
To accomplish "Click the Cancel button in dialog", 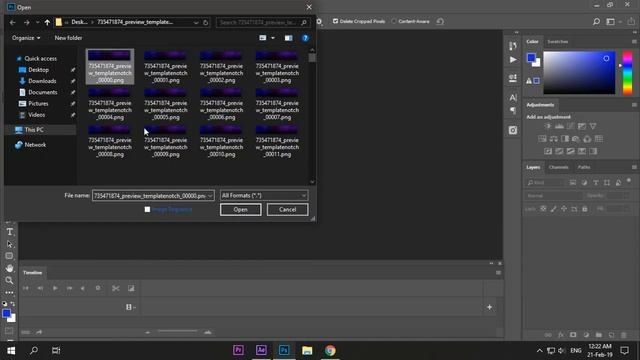I will pyautogui.click(x=287, y=209).
